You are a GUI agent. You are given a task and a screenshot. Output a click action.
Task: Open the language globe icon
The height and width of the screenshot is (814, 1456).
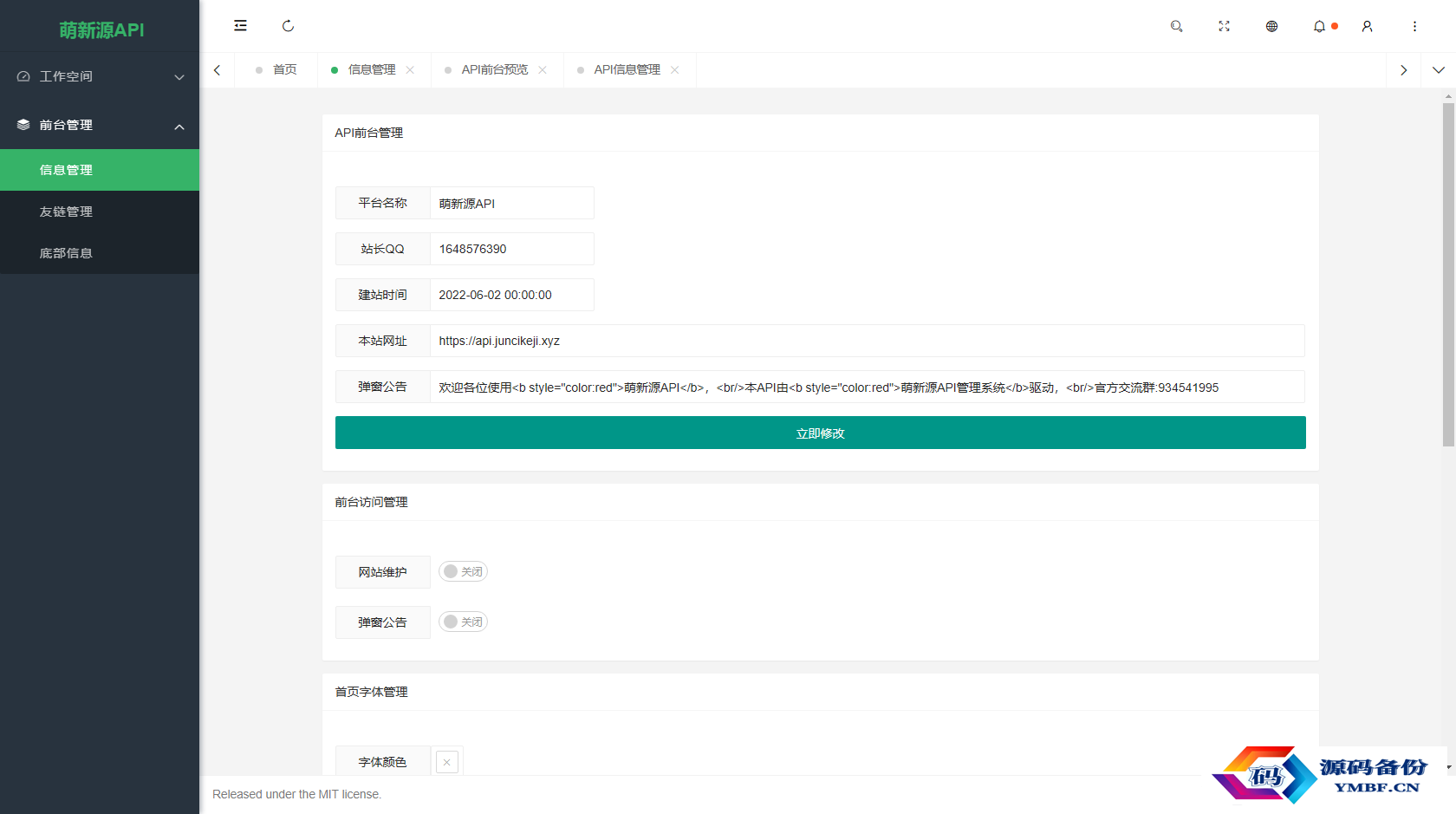[1271, 26]
